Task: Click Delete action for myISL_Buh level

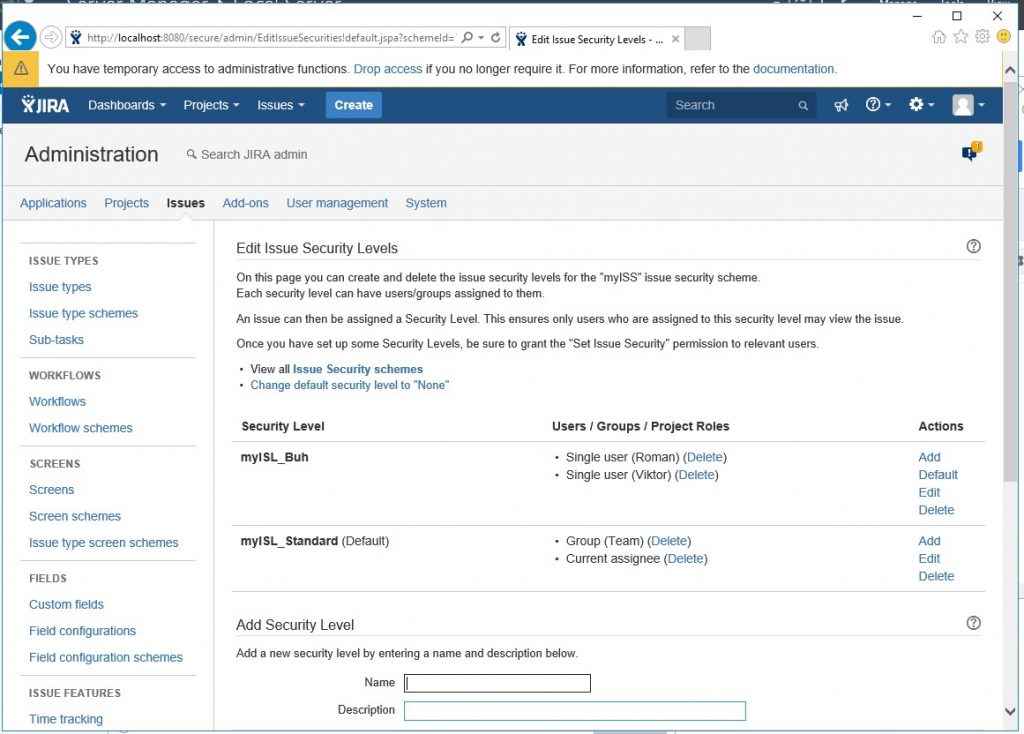Action: tap(936, 510)
